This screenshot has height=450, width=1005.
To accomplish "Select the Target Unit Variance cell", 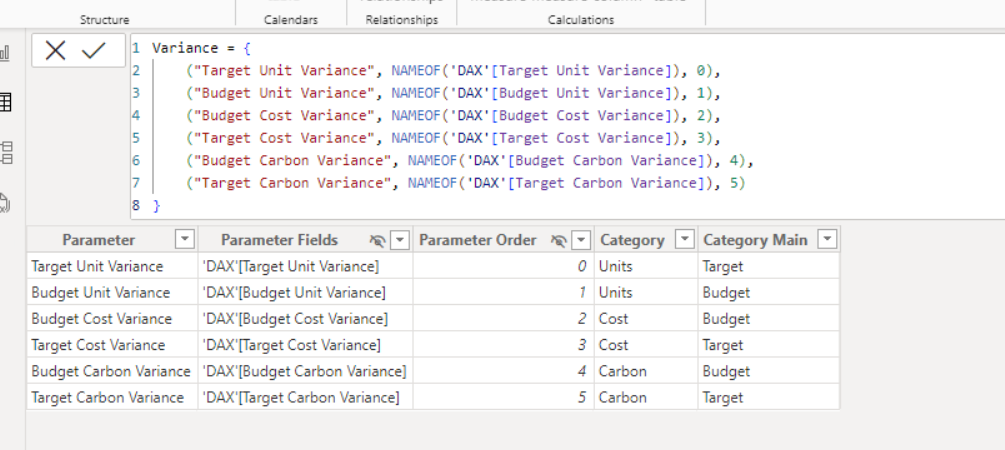I will coord(97,267).
